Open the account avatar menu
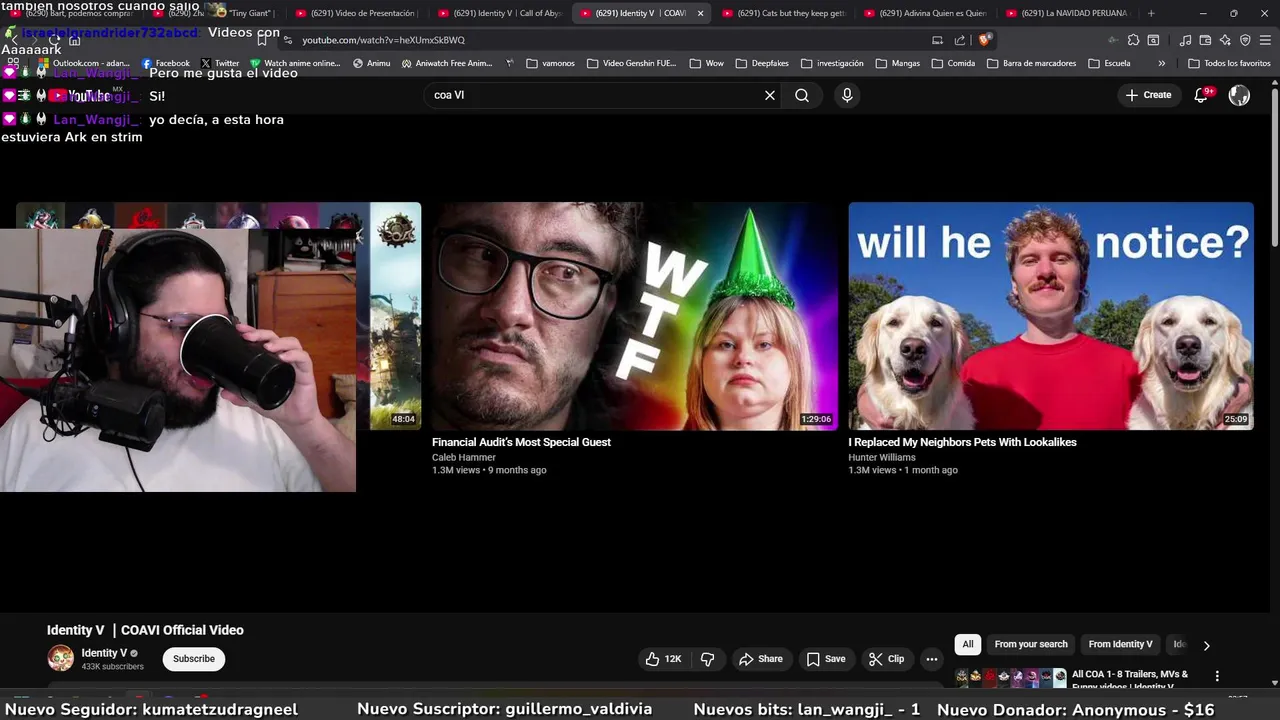Viewport: 1280px width, 720px height. point(1239,95)
